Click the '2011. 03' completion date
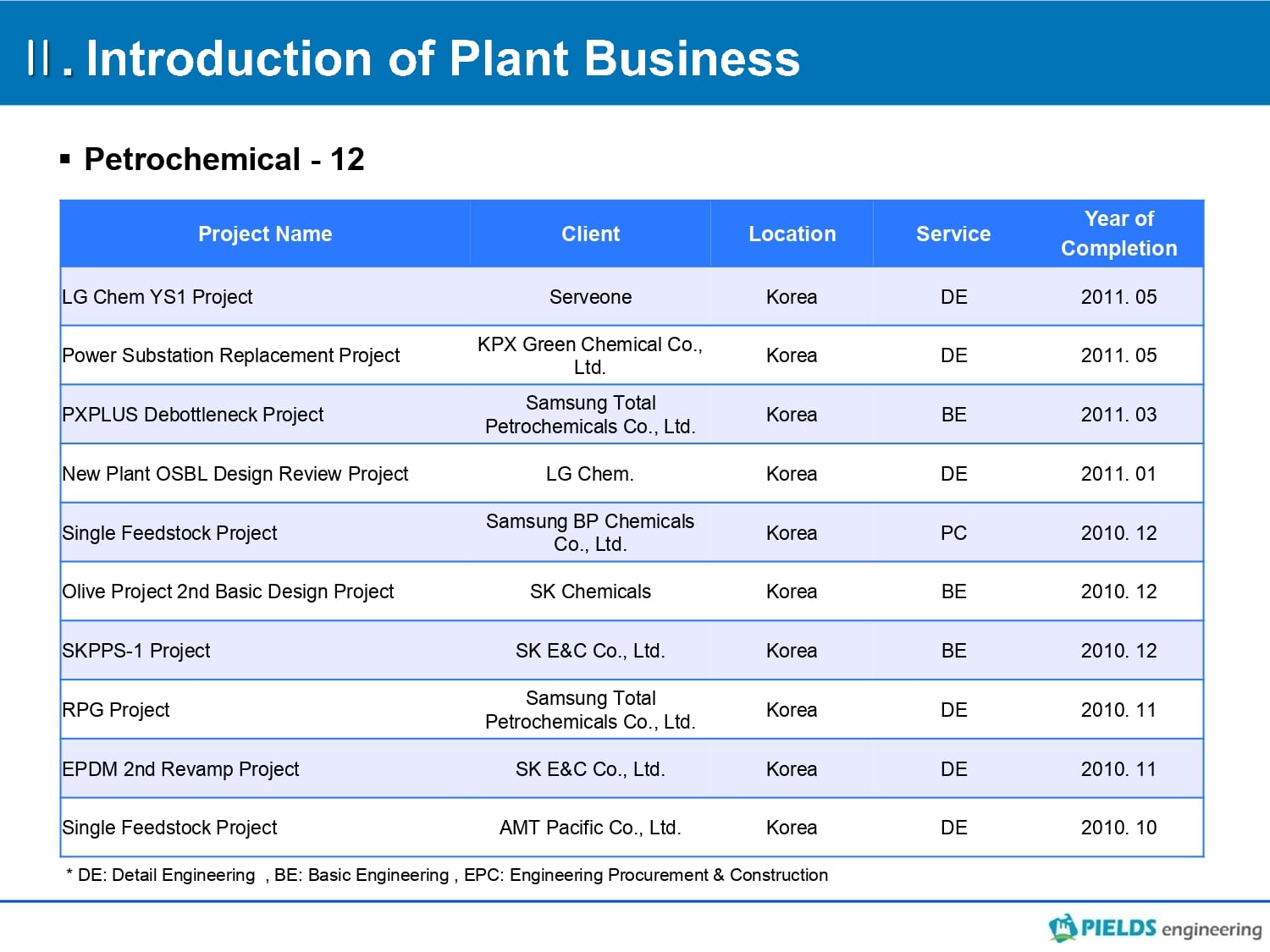Screen dimensions: 1270x952 coord(1118,415)
